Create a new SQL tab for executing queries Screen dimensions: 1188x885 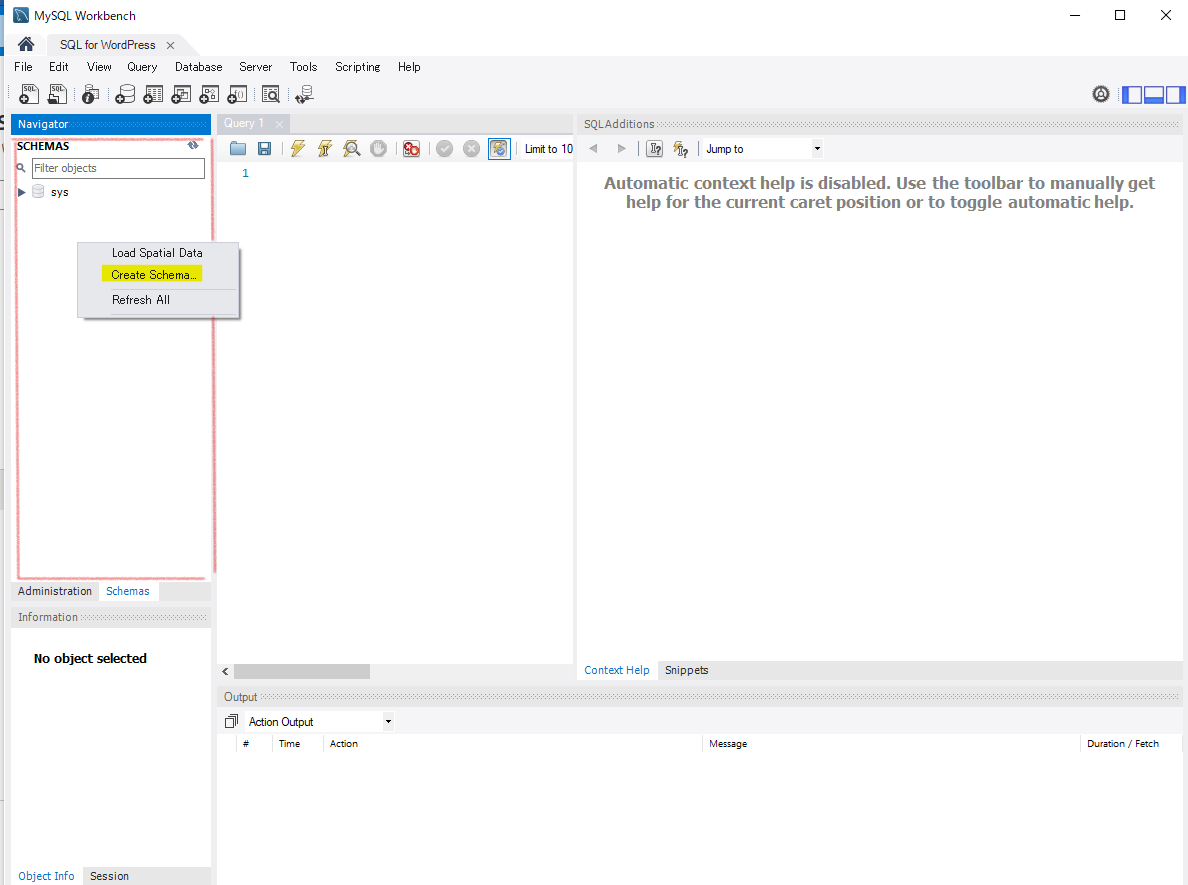29,94
